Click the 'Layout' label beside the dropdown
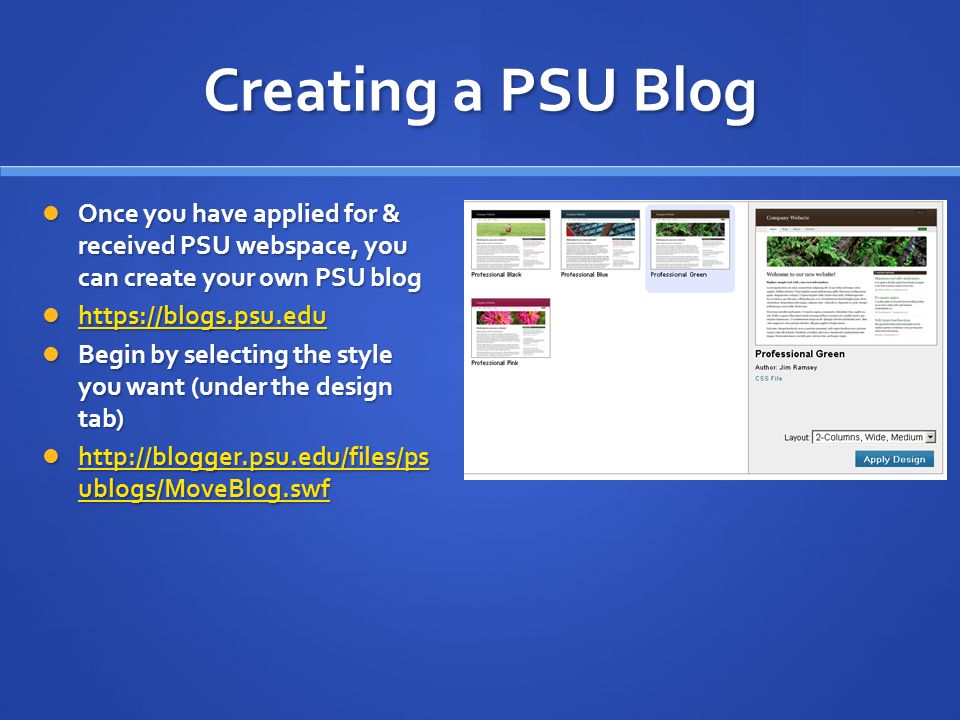This screenshot has height=720, width=960. 796,438
